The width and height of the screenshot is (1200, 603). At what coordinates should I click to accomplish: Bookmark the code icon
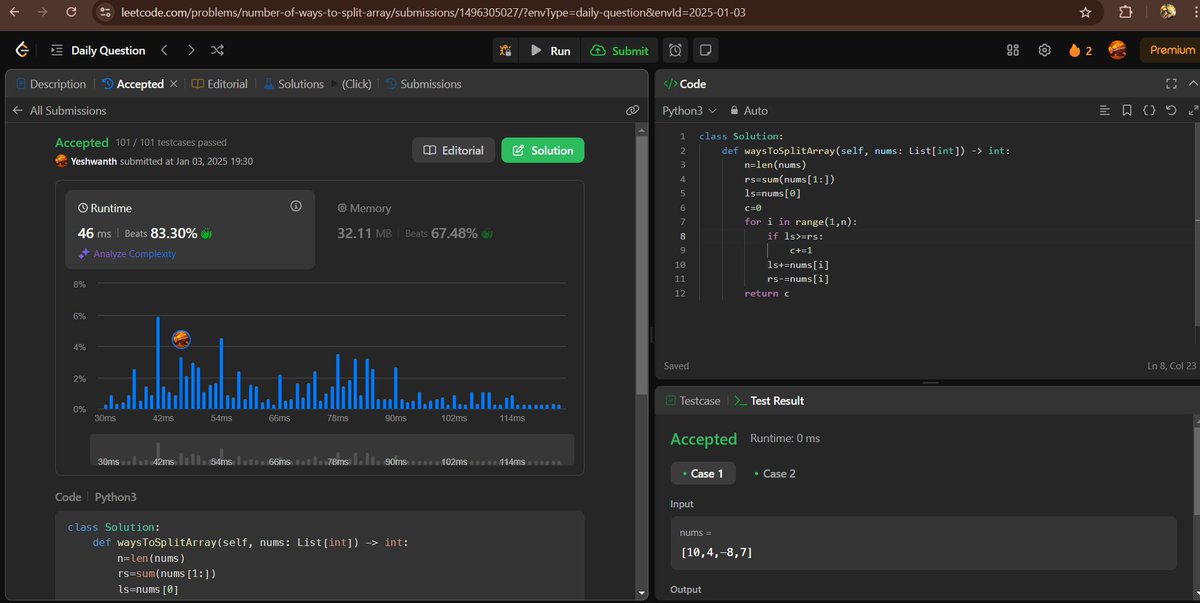pyautogui.click(x=1127, y=110)
